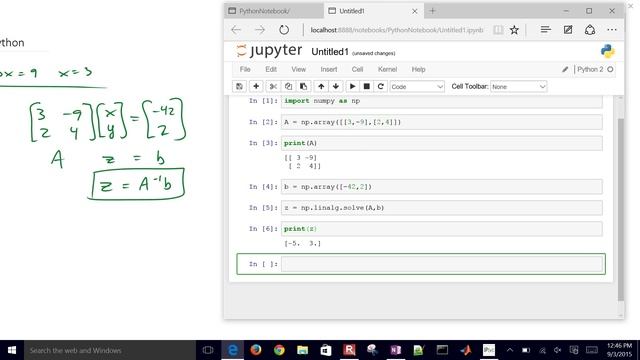Paste cell below icon in Jupyter toolbar
The height and width of the screenshot is (360, 640).
(303, 87)
